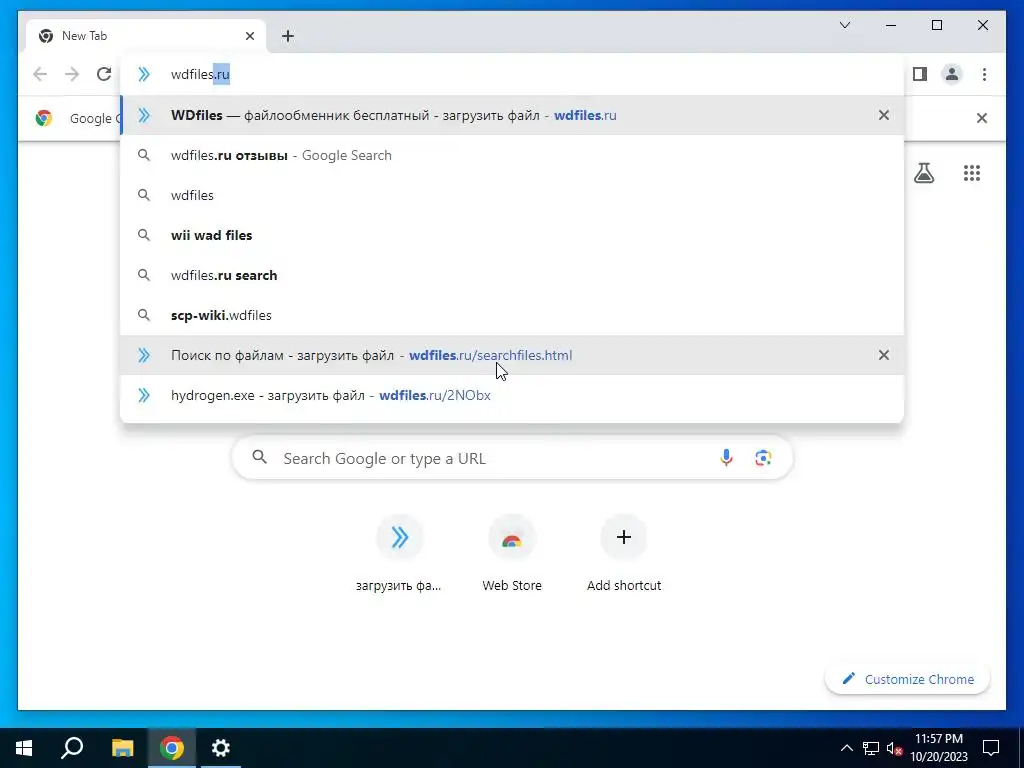The width and height of the screenshot is (1024, 768).
Task: Click the Chrome taskbar icon
Action: pos(172,748)
